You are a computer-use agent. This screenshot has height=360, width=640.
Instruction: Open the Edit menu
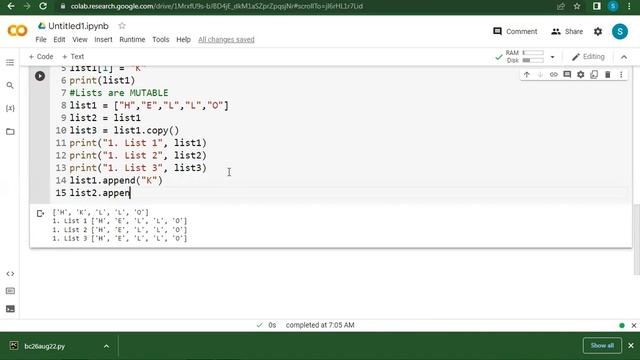59,40
